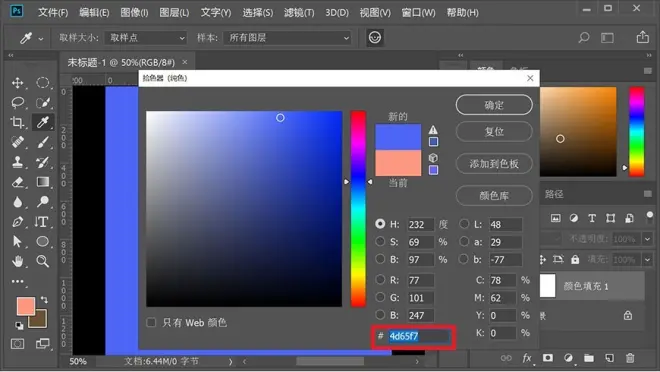This screenshot has width=660, height=372.
Task: Select the Quick Selection tool
Action: (43, 102)
